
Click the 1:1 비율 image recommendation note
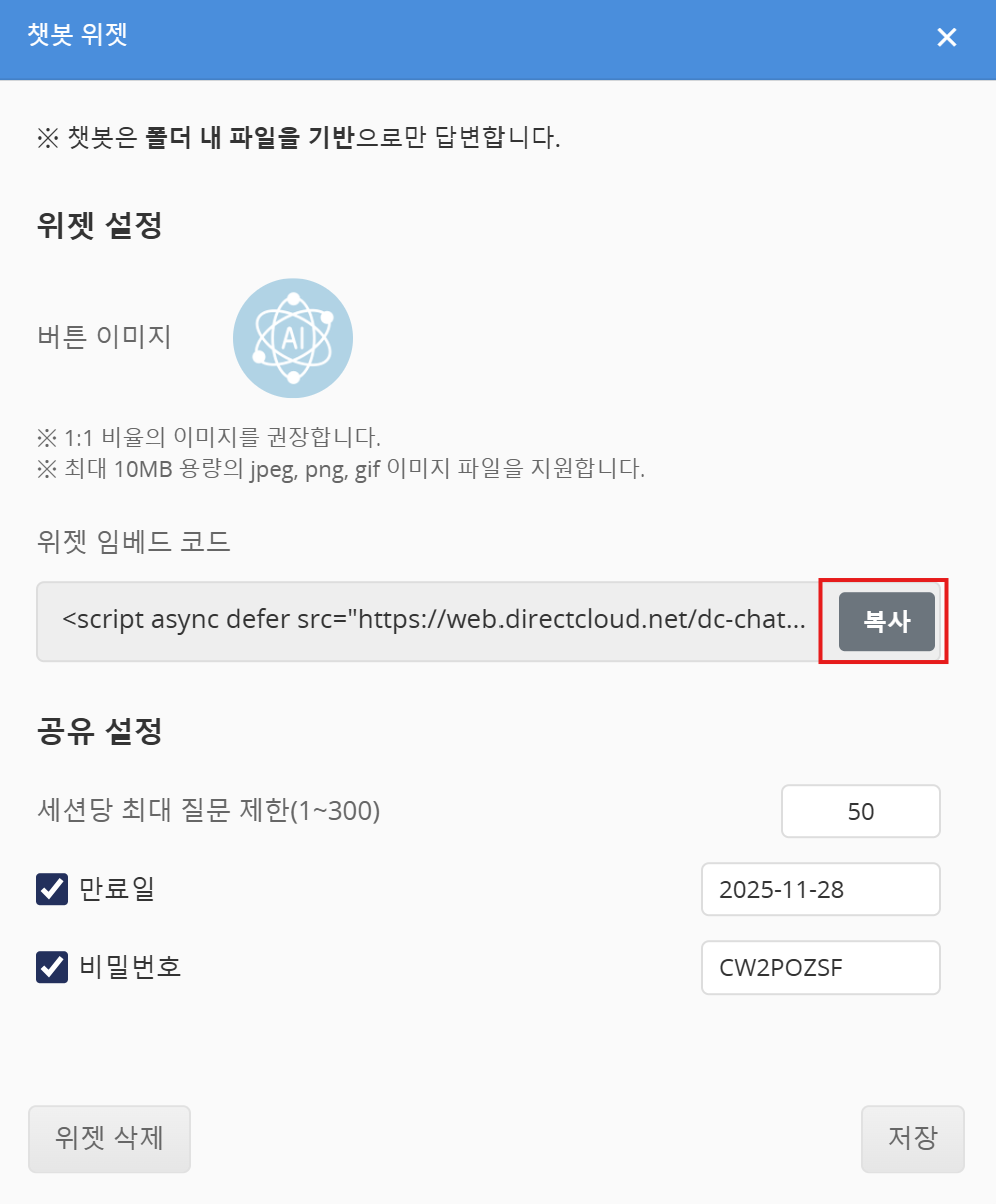coord(209,437)
